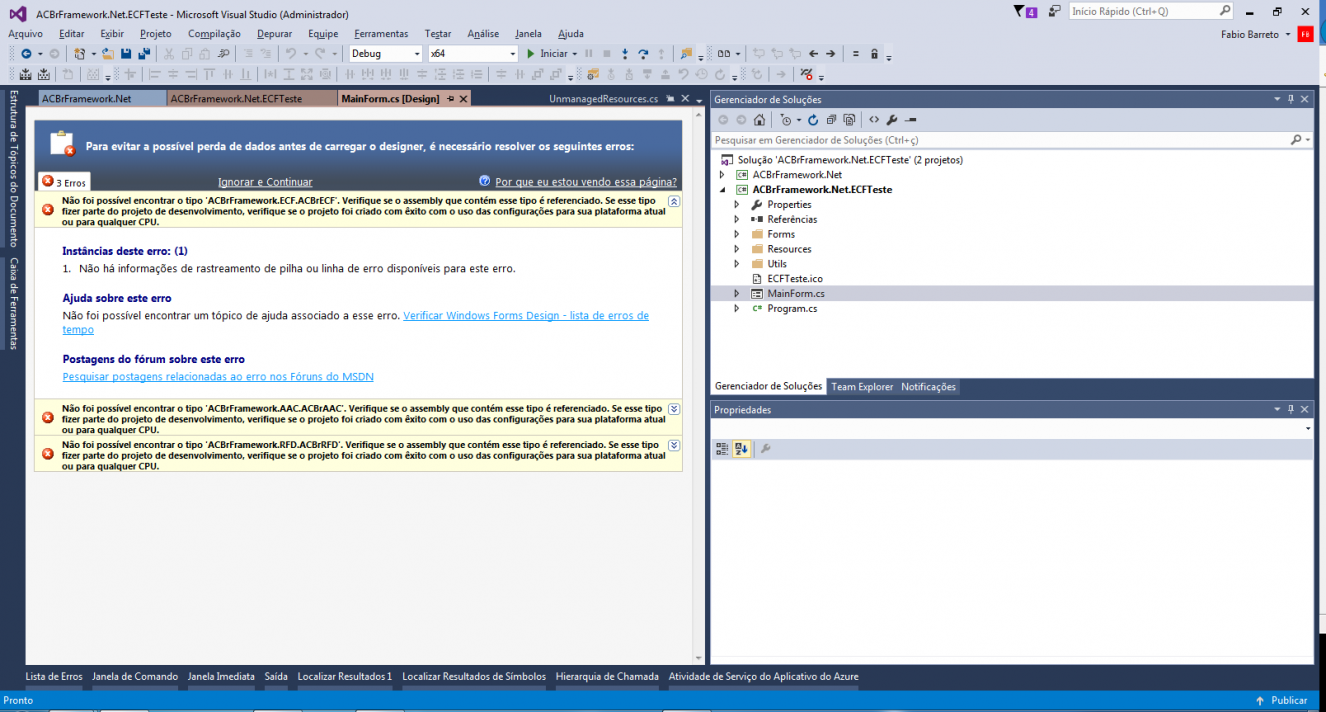Click the Home icon in Solution Explorer toolbar
1326x712 pixels.
point(760,120)
